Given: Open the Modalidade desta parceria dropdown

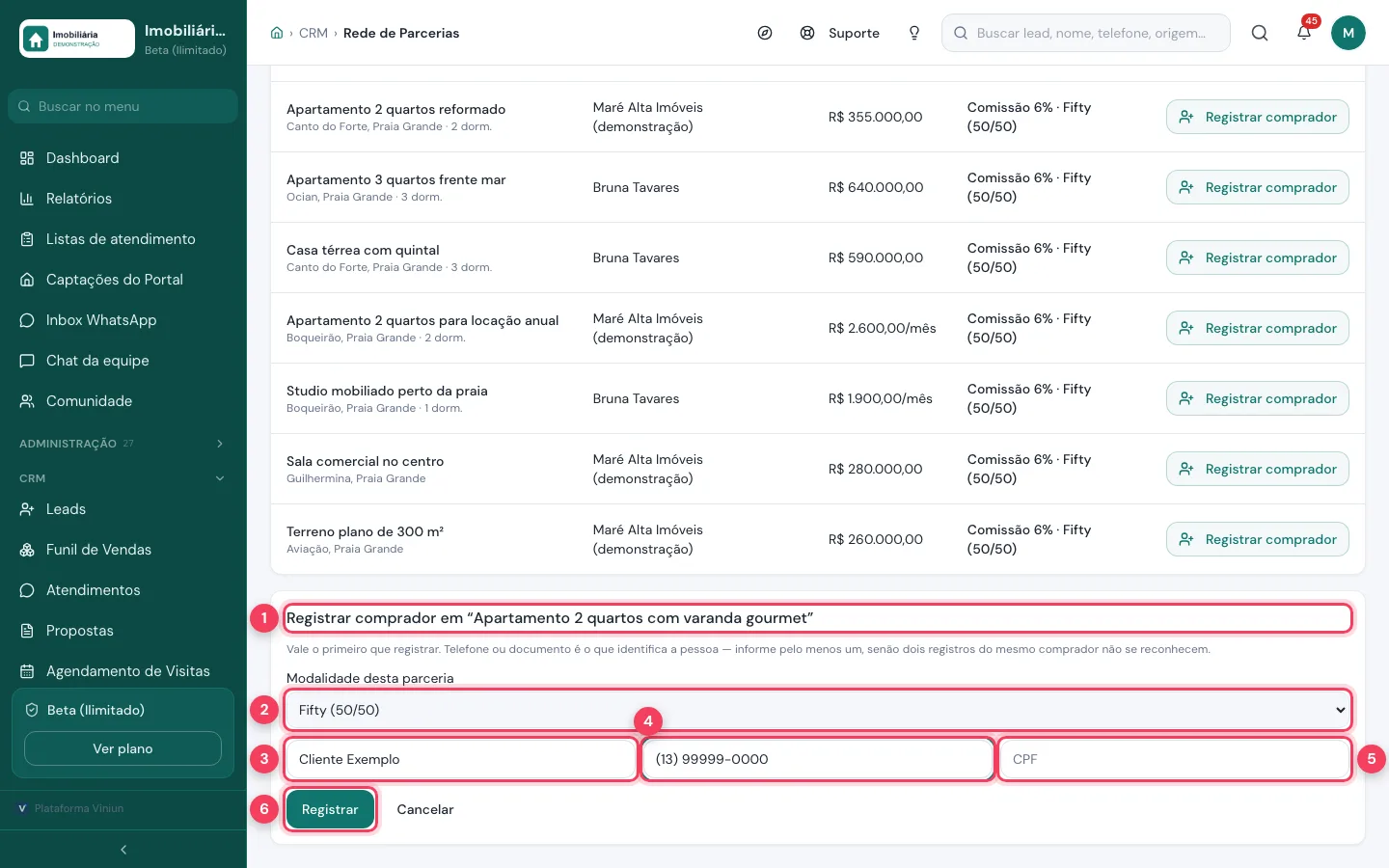Looking at the screenshot, I should tap(818, 710).
